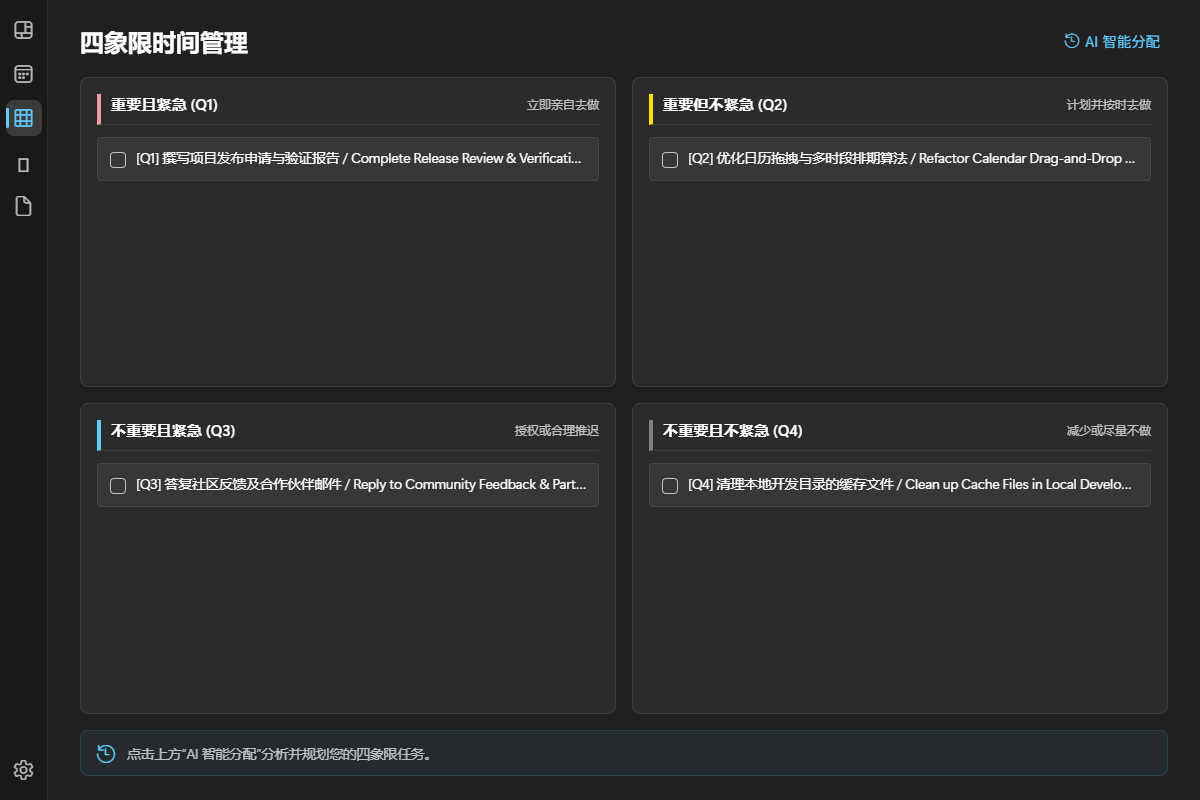Select the four-quadrant grid sidebar icon
1200x800 pixels.
coord(23,118)
